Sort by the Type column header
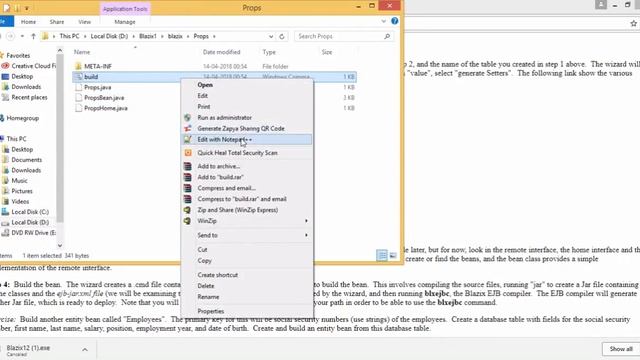 269,52
